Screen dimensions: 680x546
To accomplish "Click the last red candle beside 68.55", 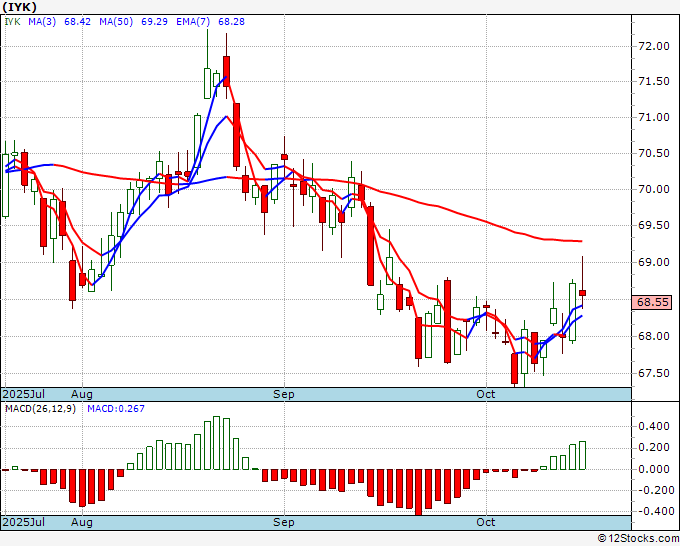I will (x=582, y=293).
